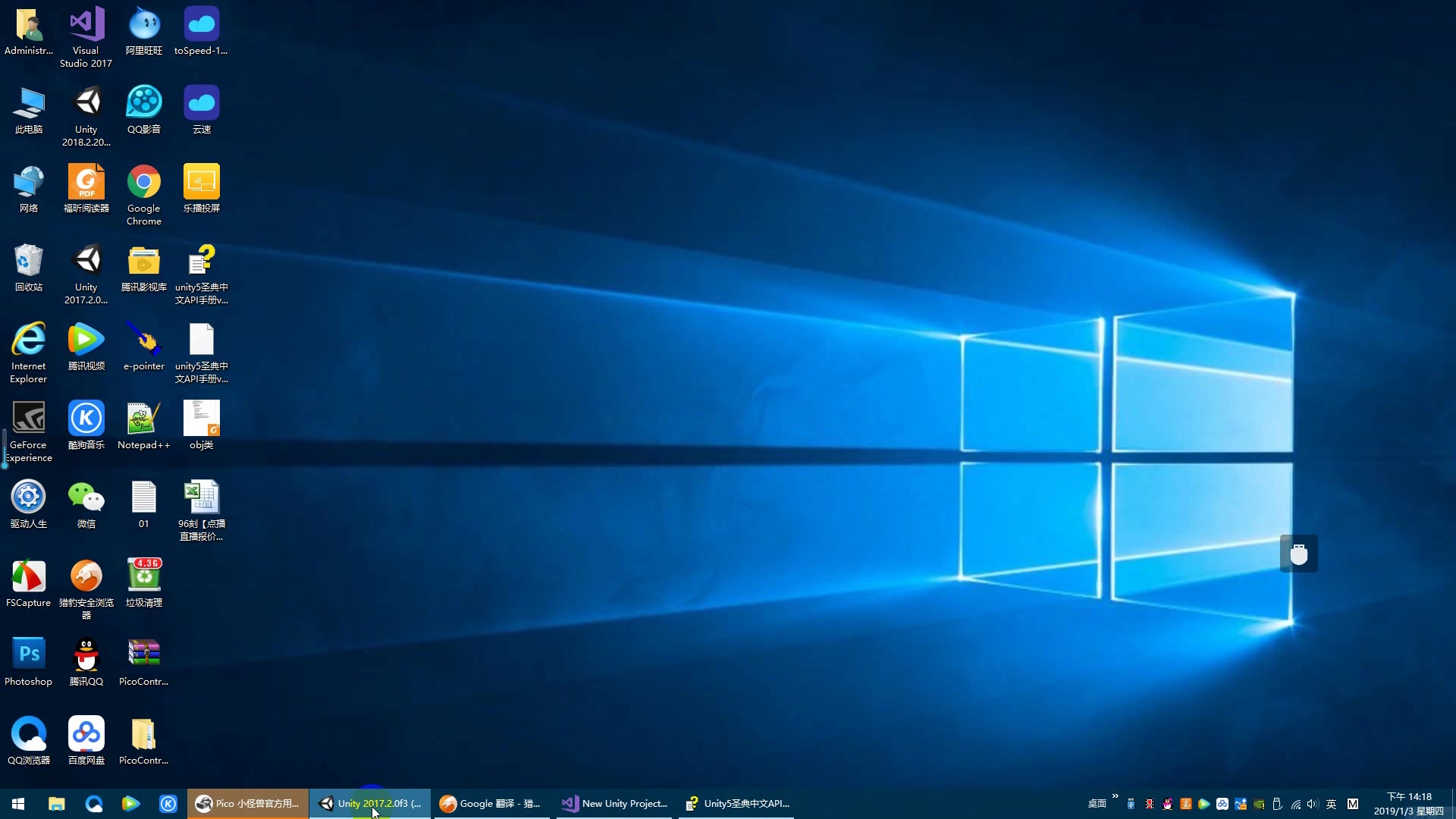Click the floating white mouse widget
1456x819 pixels.
click(1298, 554)
